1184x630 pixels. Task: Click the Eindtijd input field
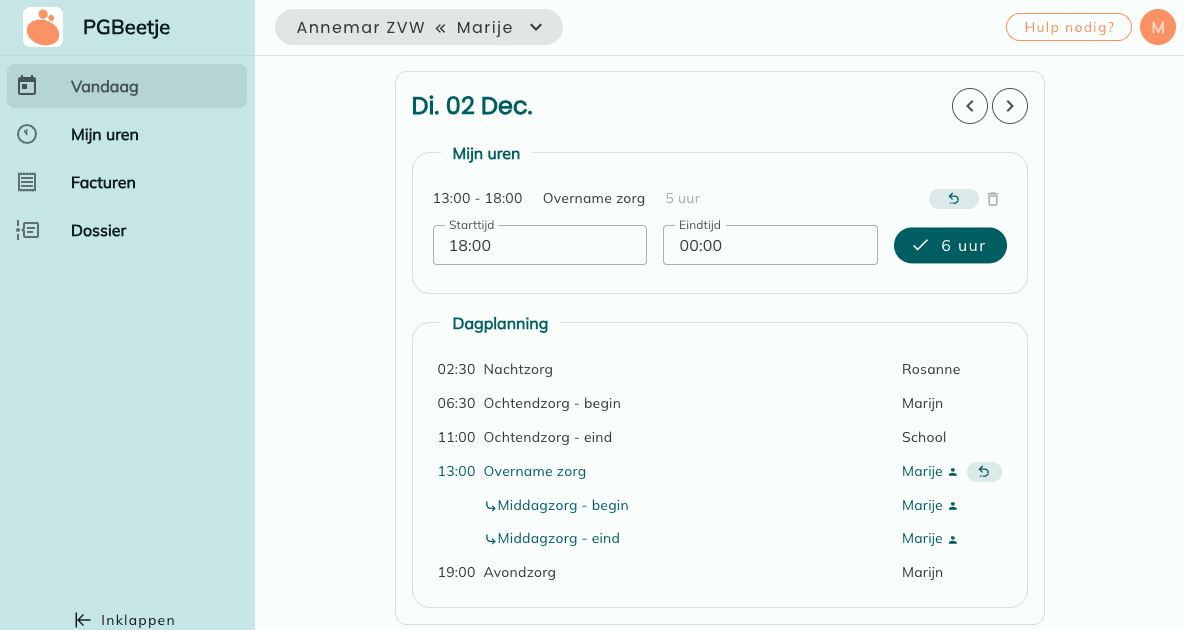click(770, 246)
